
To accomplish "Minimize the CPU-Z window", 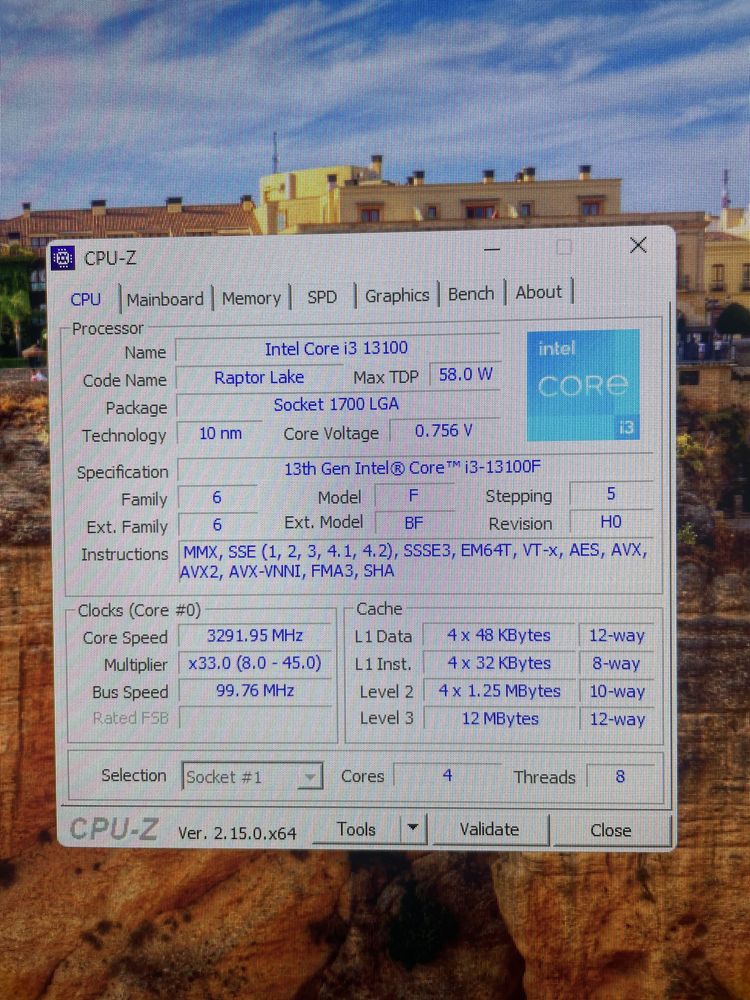I will pyautogui.click(x=492, y=249).
